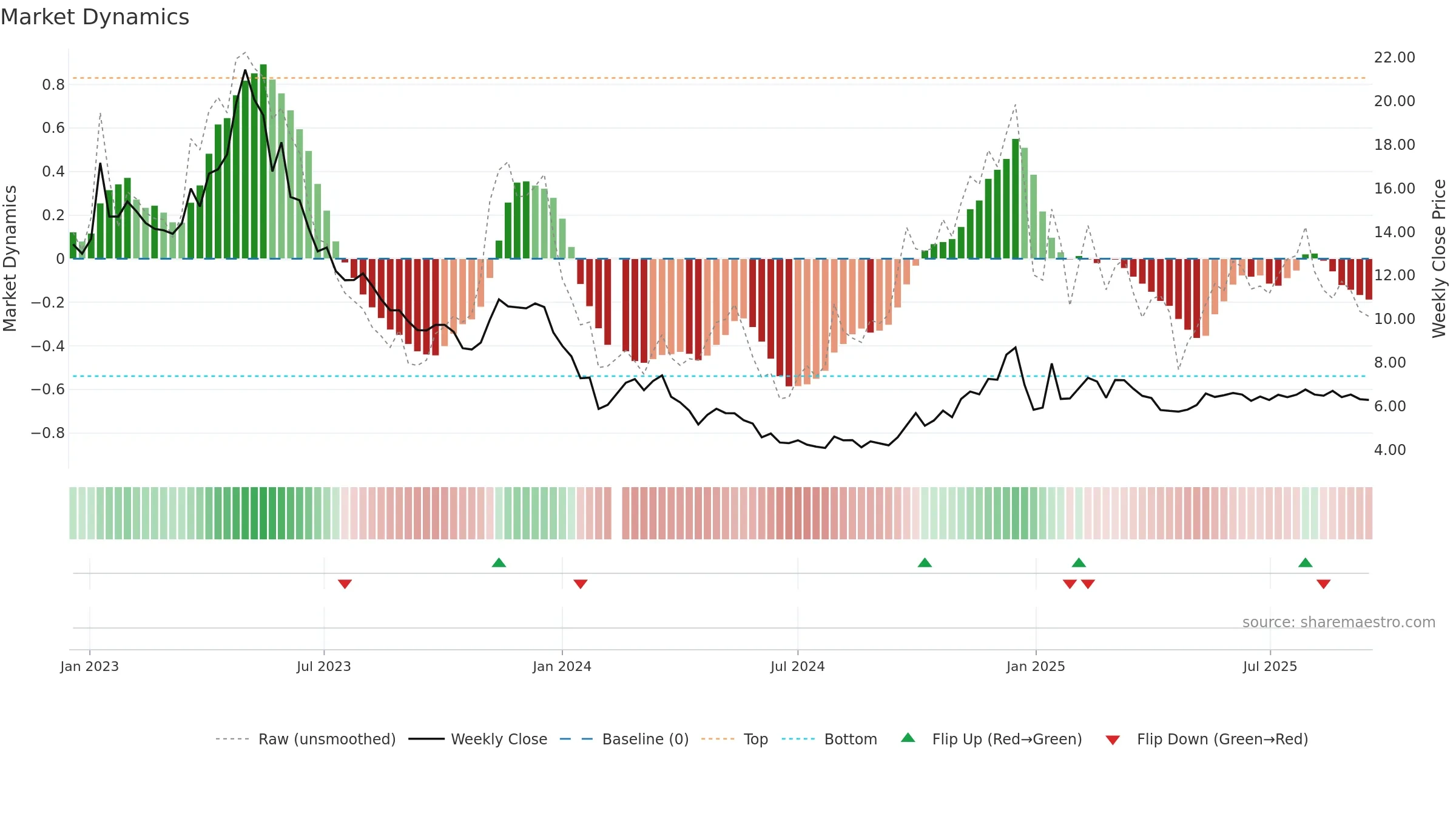Click the 22.00 price tick label
The height and width of the screenshot is (819, 1456).
pos(1395,58)
